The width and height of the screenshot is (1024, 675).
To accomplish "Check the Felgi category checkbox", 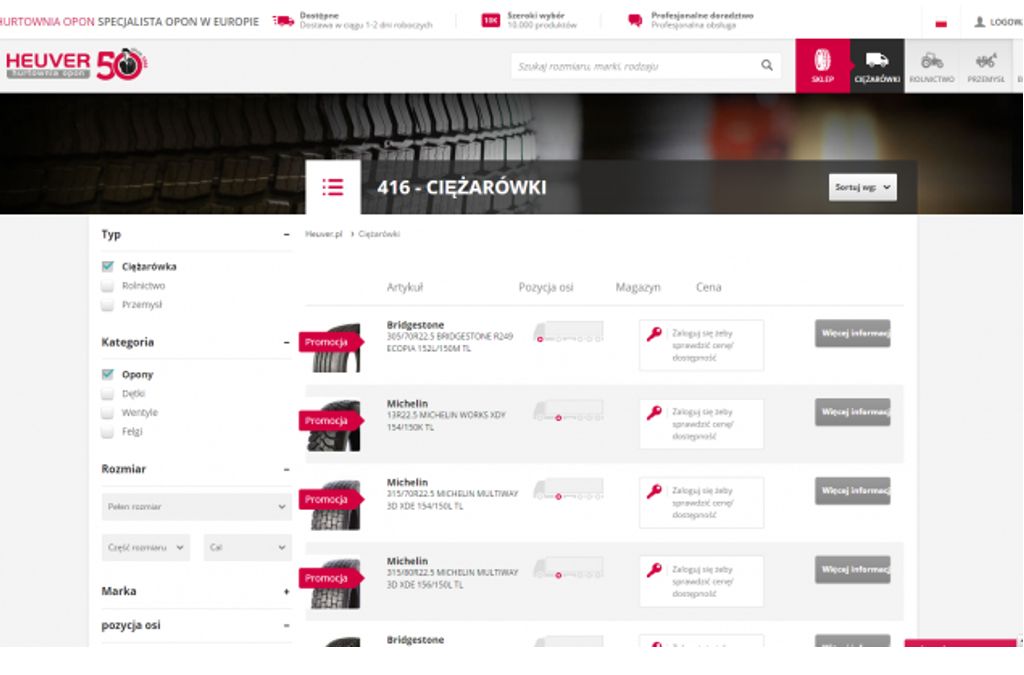I will (x=108, y=431).
